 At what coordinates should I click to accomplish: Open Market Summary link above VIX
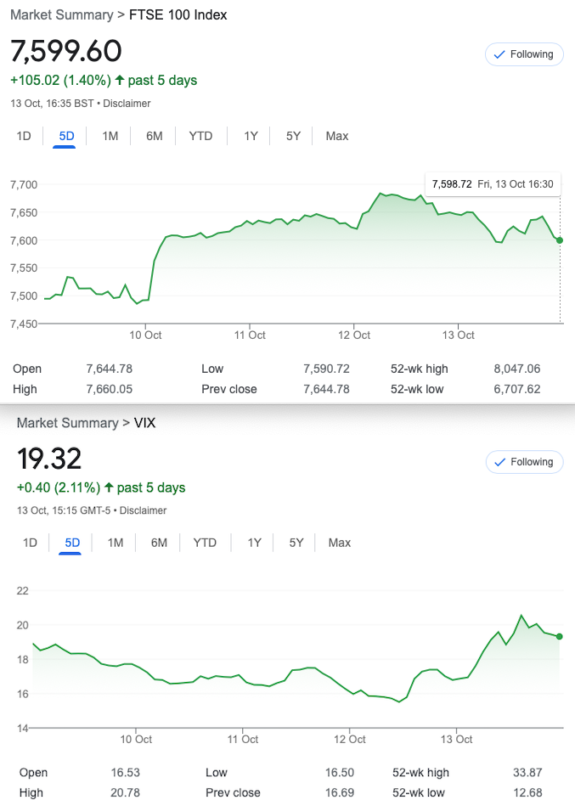(x=67, y=423)
